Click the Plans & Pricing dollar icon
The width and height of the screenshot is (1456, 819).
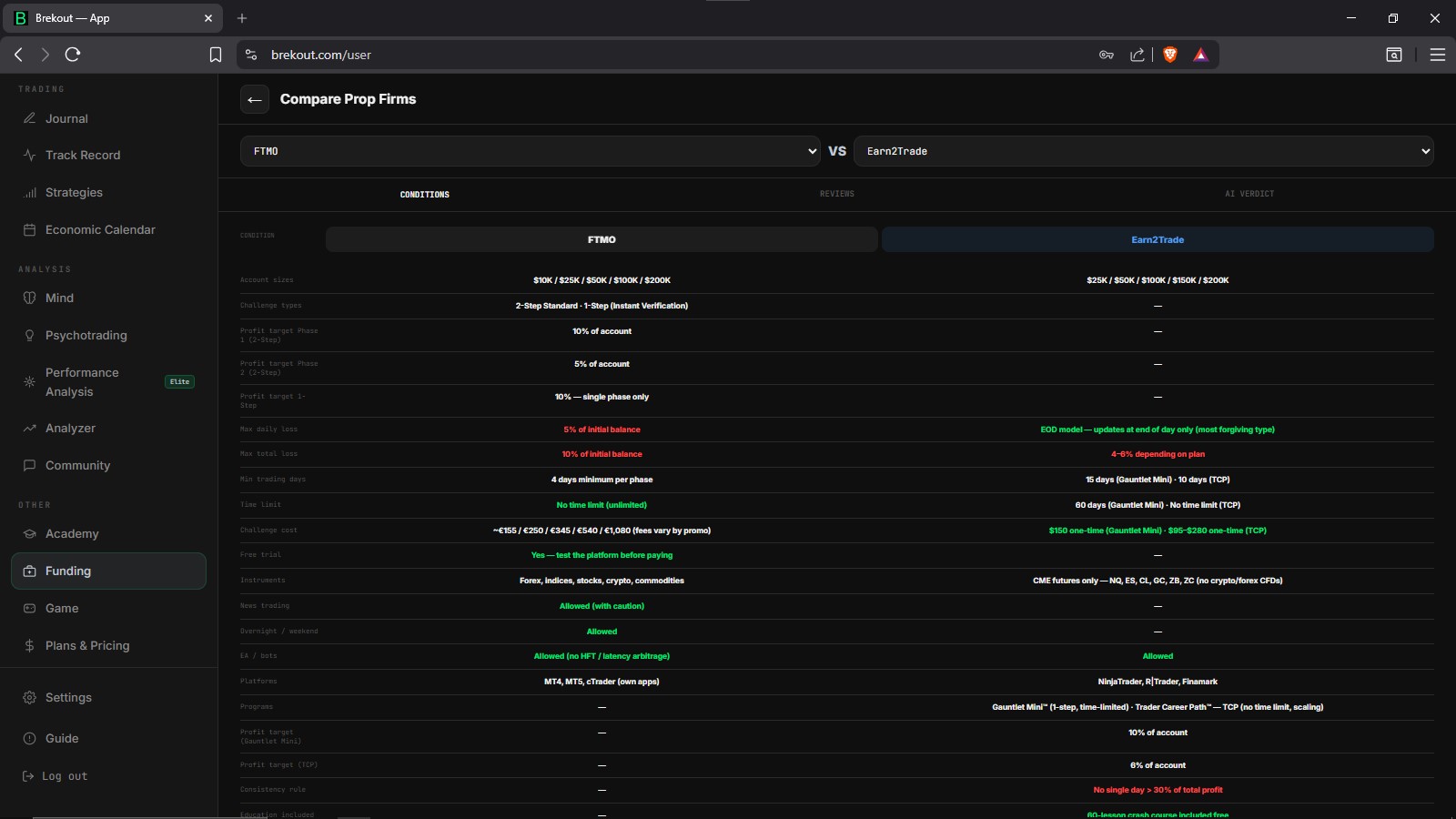coord(29,646)
